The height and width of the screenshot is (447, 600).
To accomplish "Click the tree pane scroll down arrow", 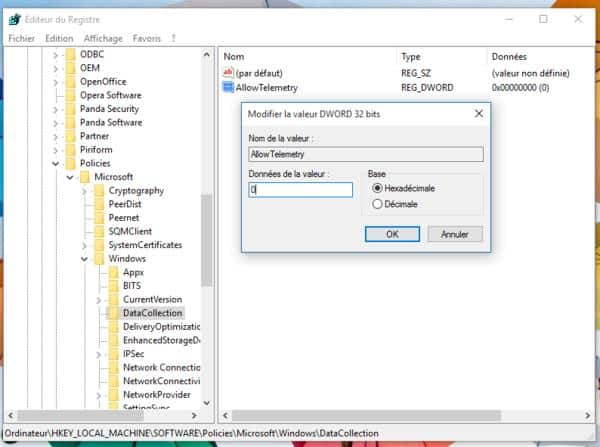I will [x=207, y=403].
